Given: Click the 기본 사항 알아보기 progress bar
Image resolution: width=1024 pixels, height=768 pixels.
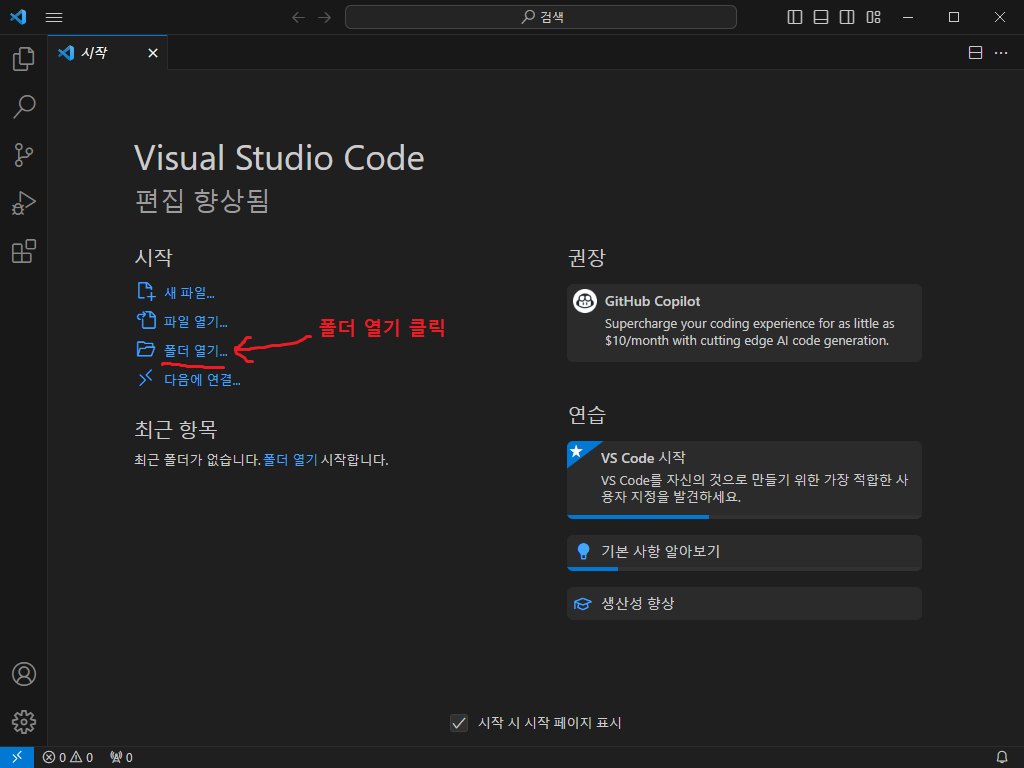Looking at the screenshot, I should (744, 569).
